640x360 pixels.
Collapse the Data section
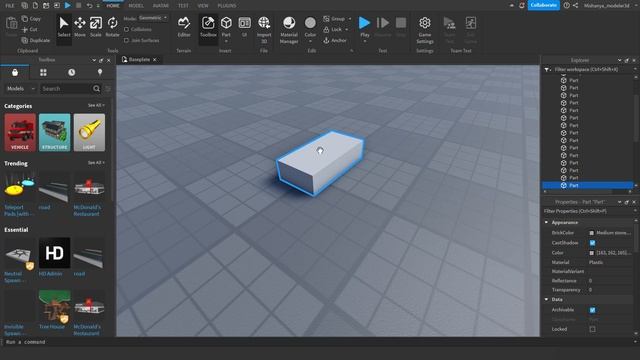[547, 300]
